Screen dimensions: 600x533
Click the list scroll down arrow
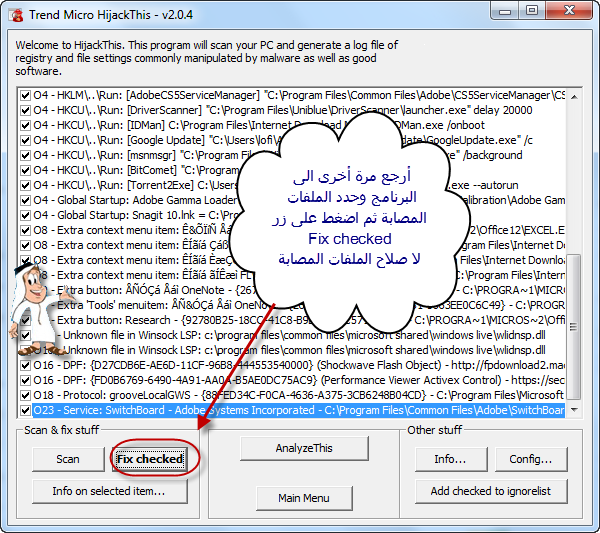tap(574, 410)
